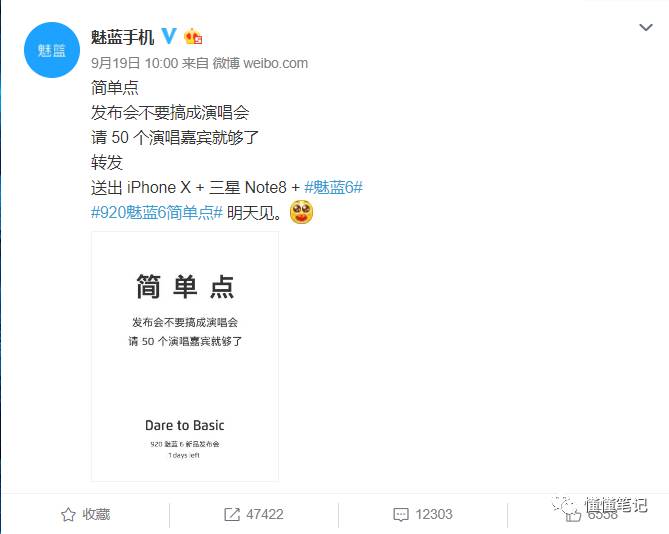Viewport: 669px width, 534px height.
Task: Click the repost share icon
Action: tap(232, 514)
